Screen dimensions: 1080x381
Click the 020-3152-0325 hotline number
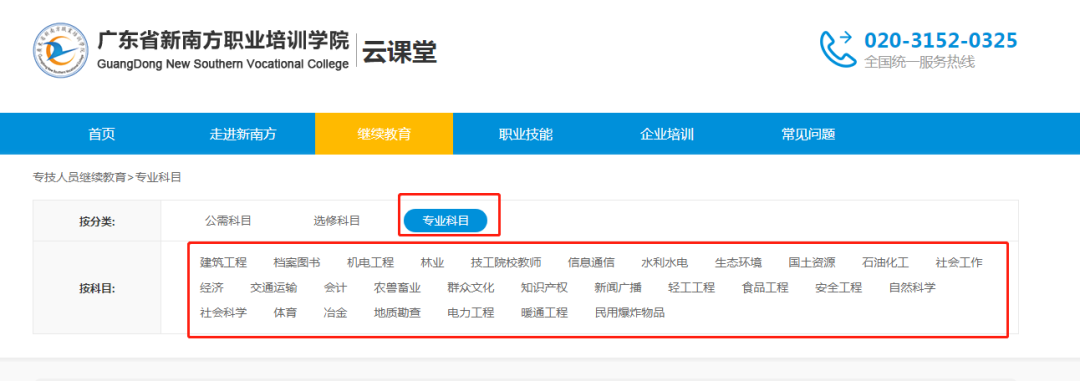(x=941, y=41)
